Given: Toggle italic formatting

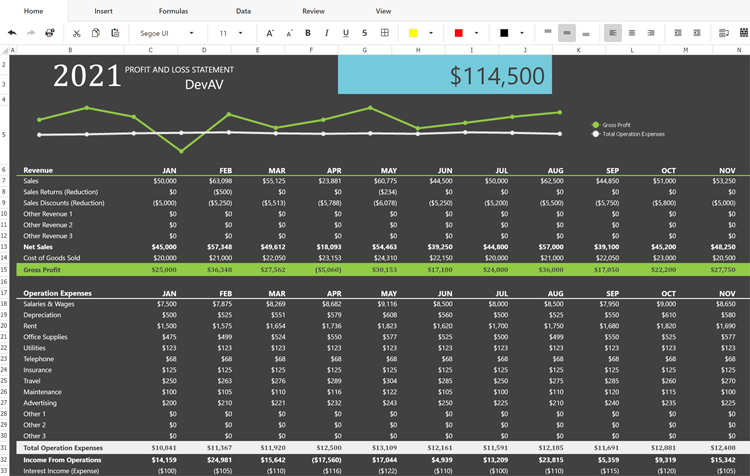Looking at the screenshot, I should [x=327, y=33].
